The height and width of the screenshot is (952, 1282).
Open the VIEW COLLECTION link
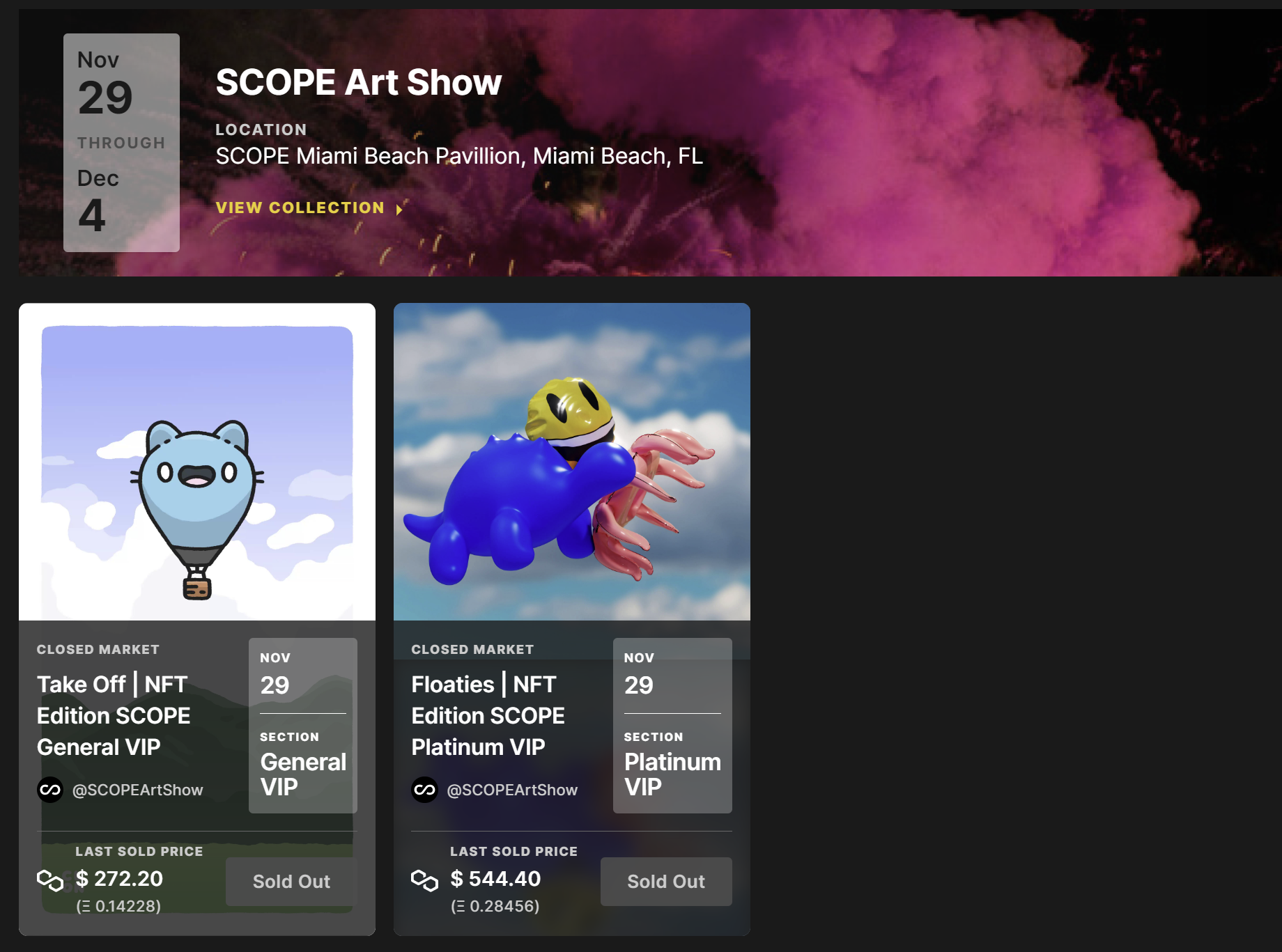[x=300, y=208]
